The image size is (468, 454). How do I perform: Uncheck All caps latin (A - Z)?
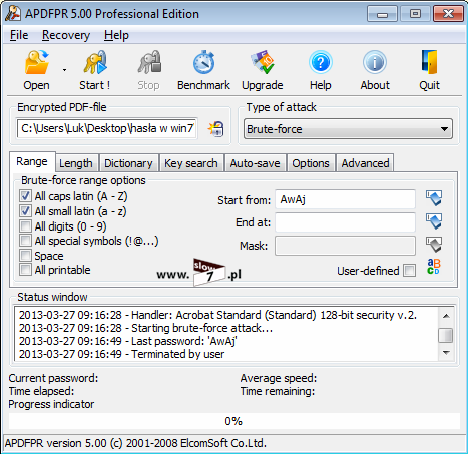click(x=25, y=196)
